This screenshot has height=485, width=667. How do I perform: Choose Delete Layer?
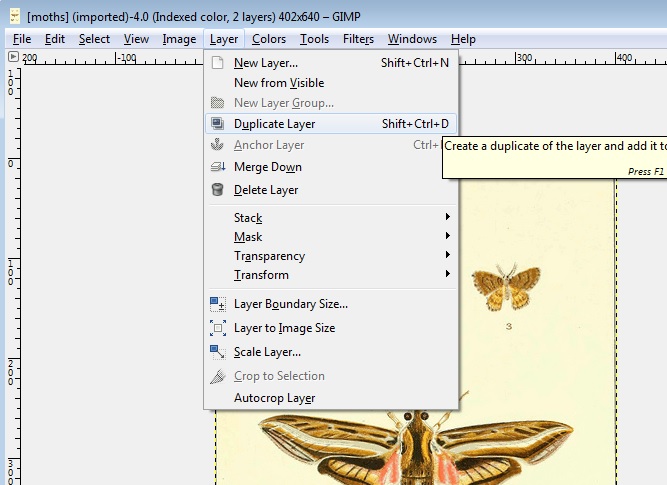tap(331, 189)
